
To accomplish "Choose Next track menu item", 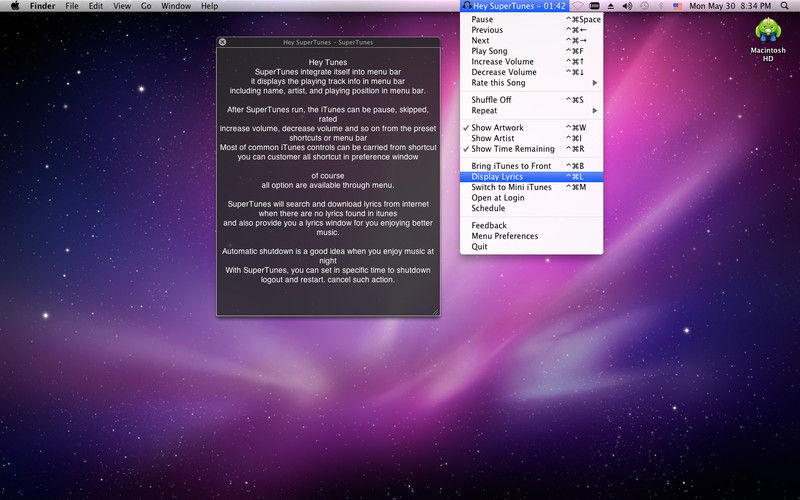I will click(x=531, y=41).
